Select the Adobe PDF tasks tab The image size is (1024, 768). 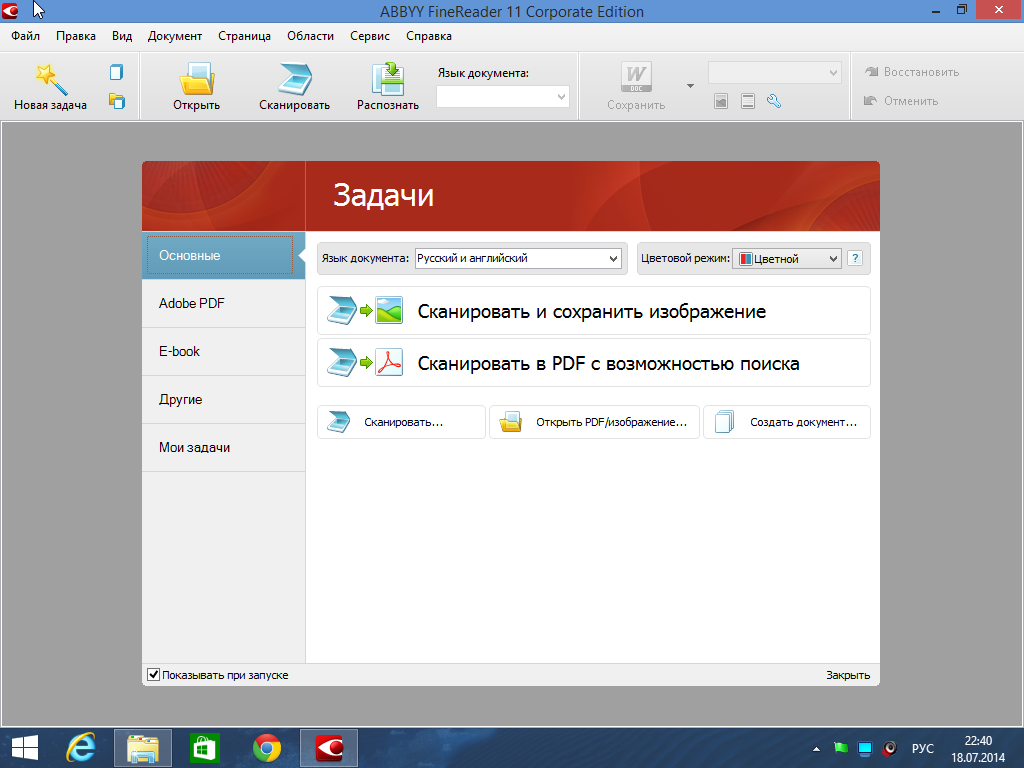[223, 303]
